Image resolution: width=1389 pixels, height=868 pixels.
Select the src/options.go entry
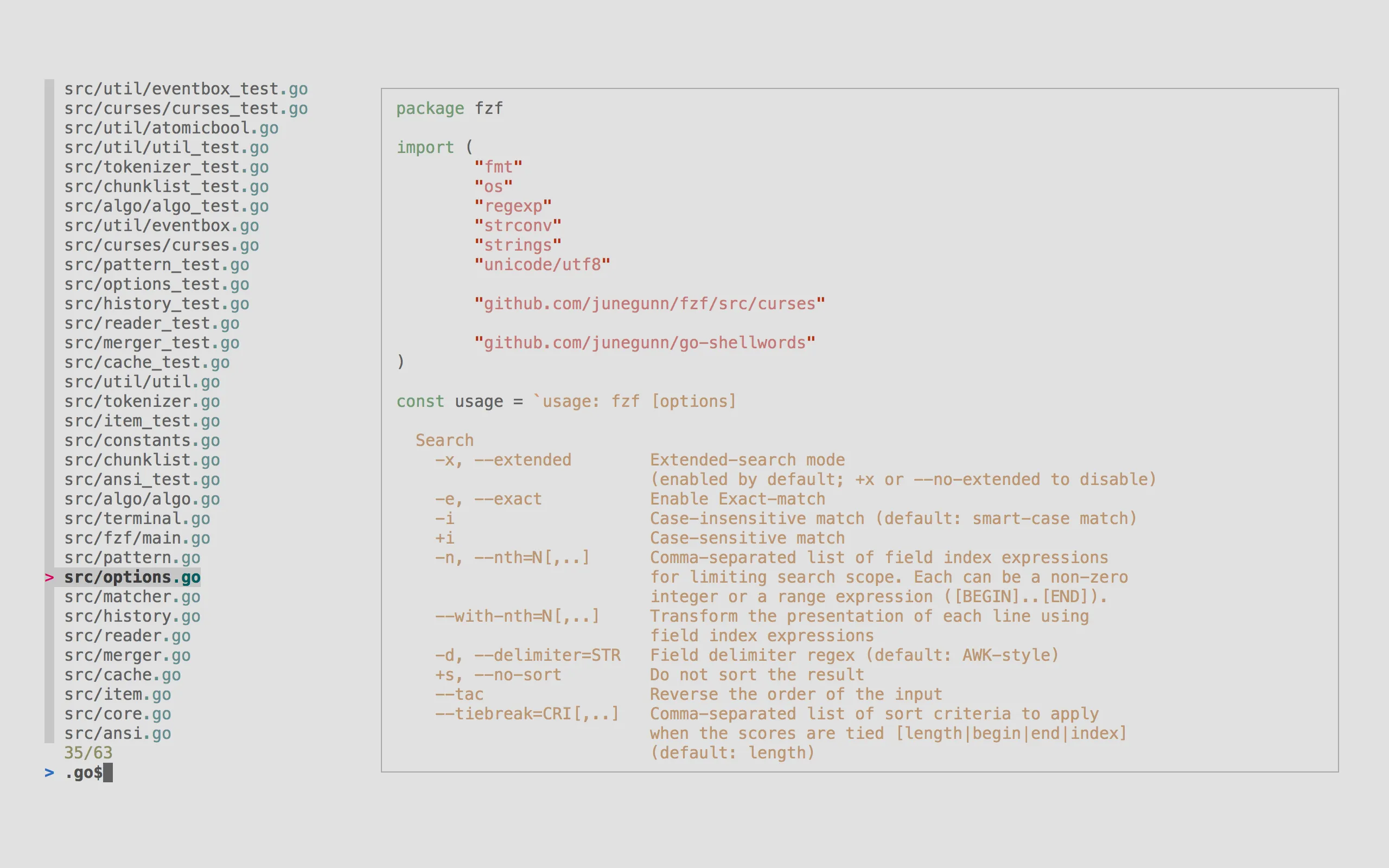(x=132, y=578)
